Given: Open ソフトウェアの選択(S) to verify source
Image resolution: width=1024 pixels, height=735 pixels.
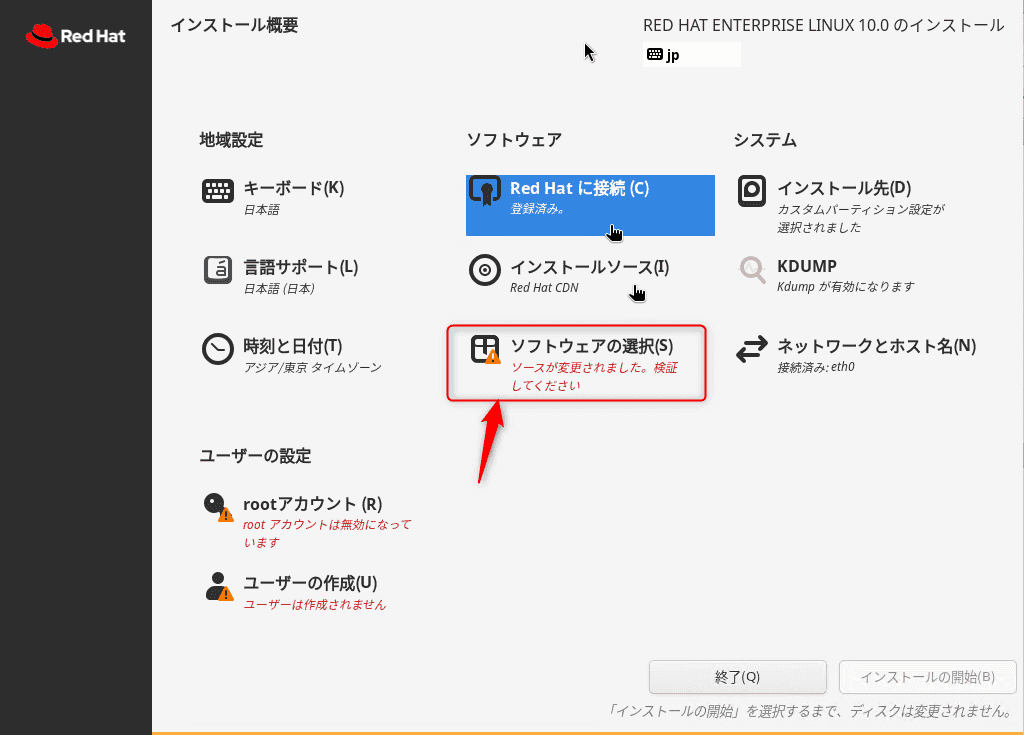Looking at the screenshot, I should coord(591,346).
